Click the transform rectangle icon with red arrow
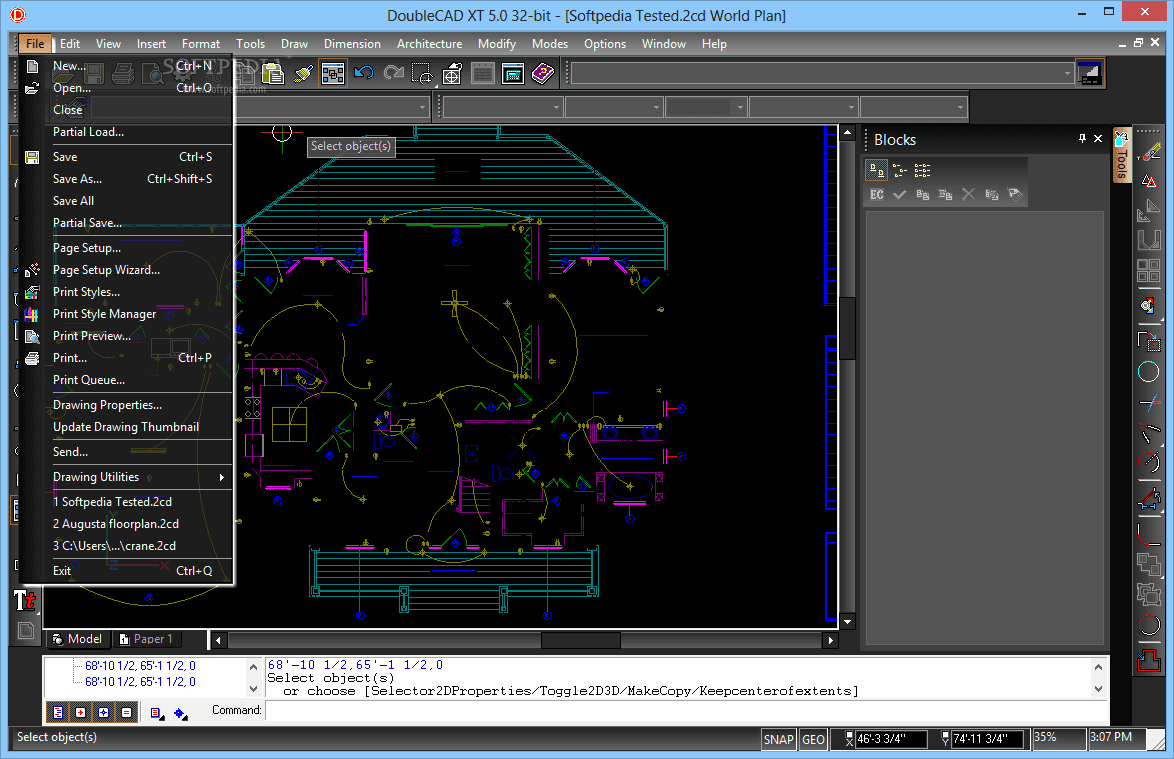 (1149, 341)
